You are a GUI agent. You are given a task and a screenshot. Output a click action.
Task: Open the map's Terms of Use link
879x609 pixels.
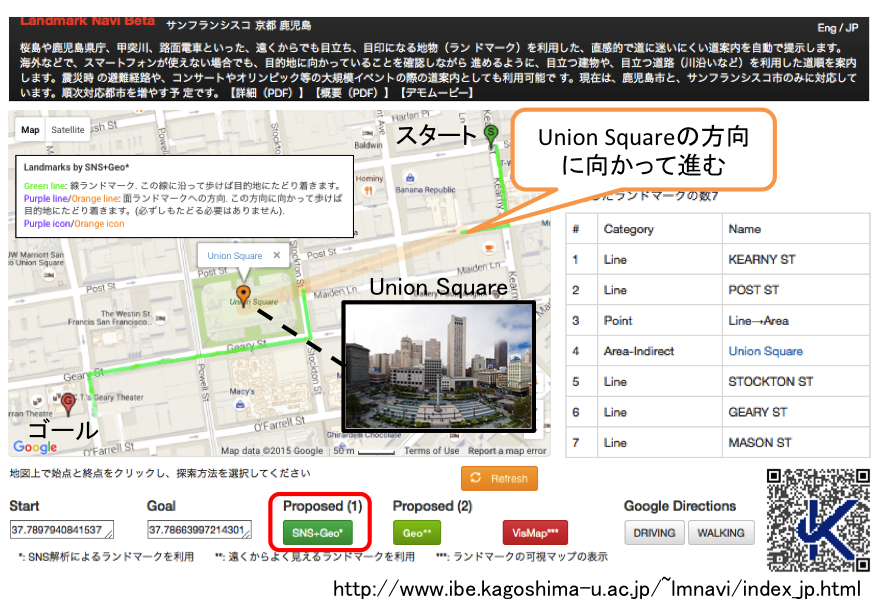click(432, 450)
